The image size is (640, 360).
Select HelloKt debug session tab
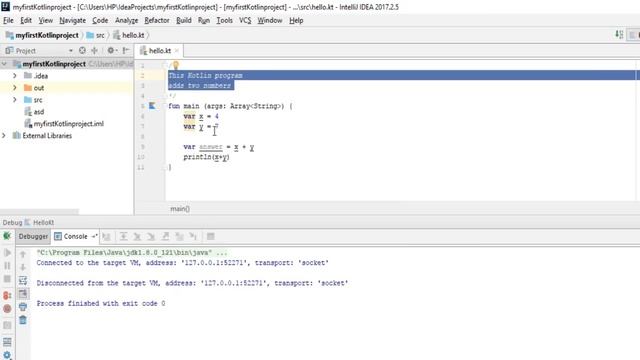(x=39, y=222)
